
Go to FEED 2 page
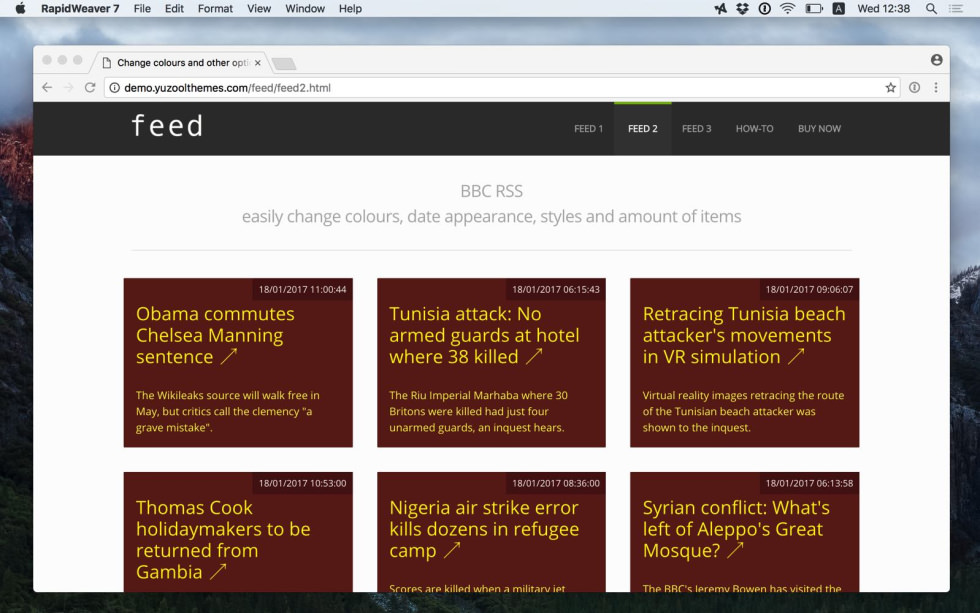[642, 129]
